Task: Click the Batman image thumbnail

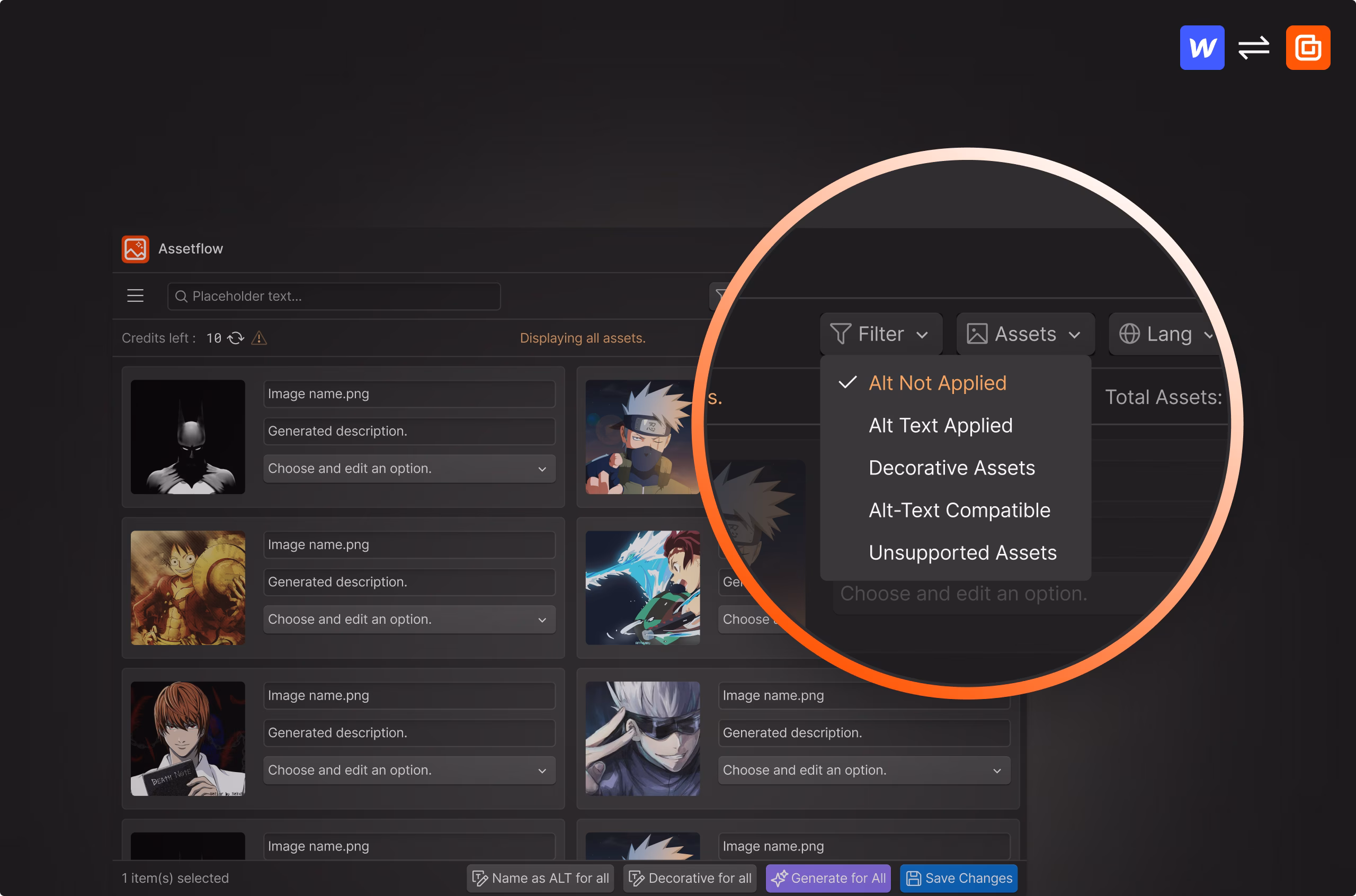Action: pos(188,436)
